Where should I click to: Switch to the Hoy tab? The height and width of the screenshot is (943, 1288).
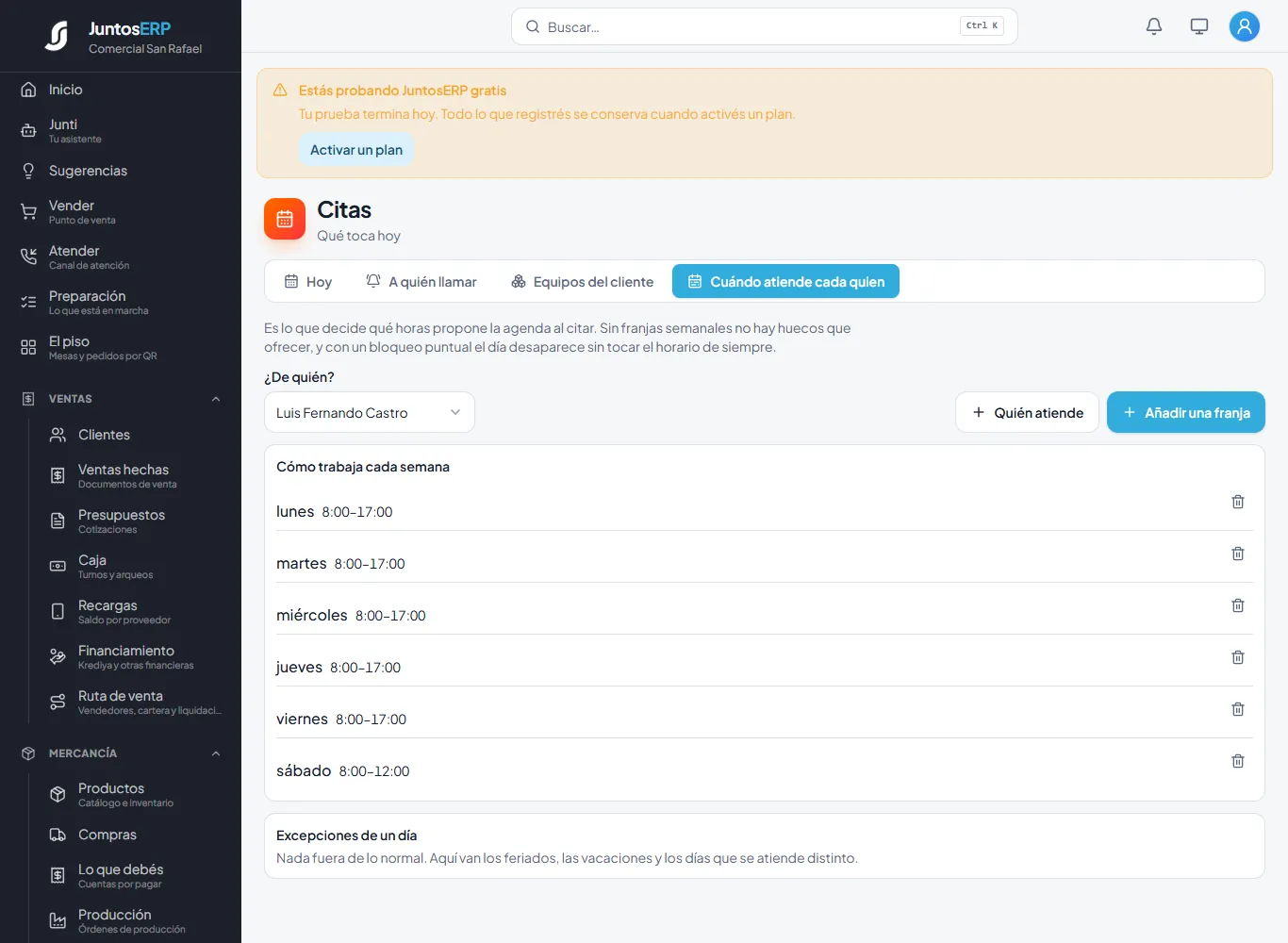click(x=308, y=281)
